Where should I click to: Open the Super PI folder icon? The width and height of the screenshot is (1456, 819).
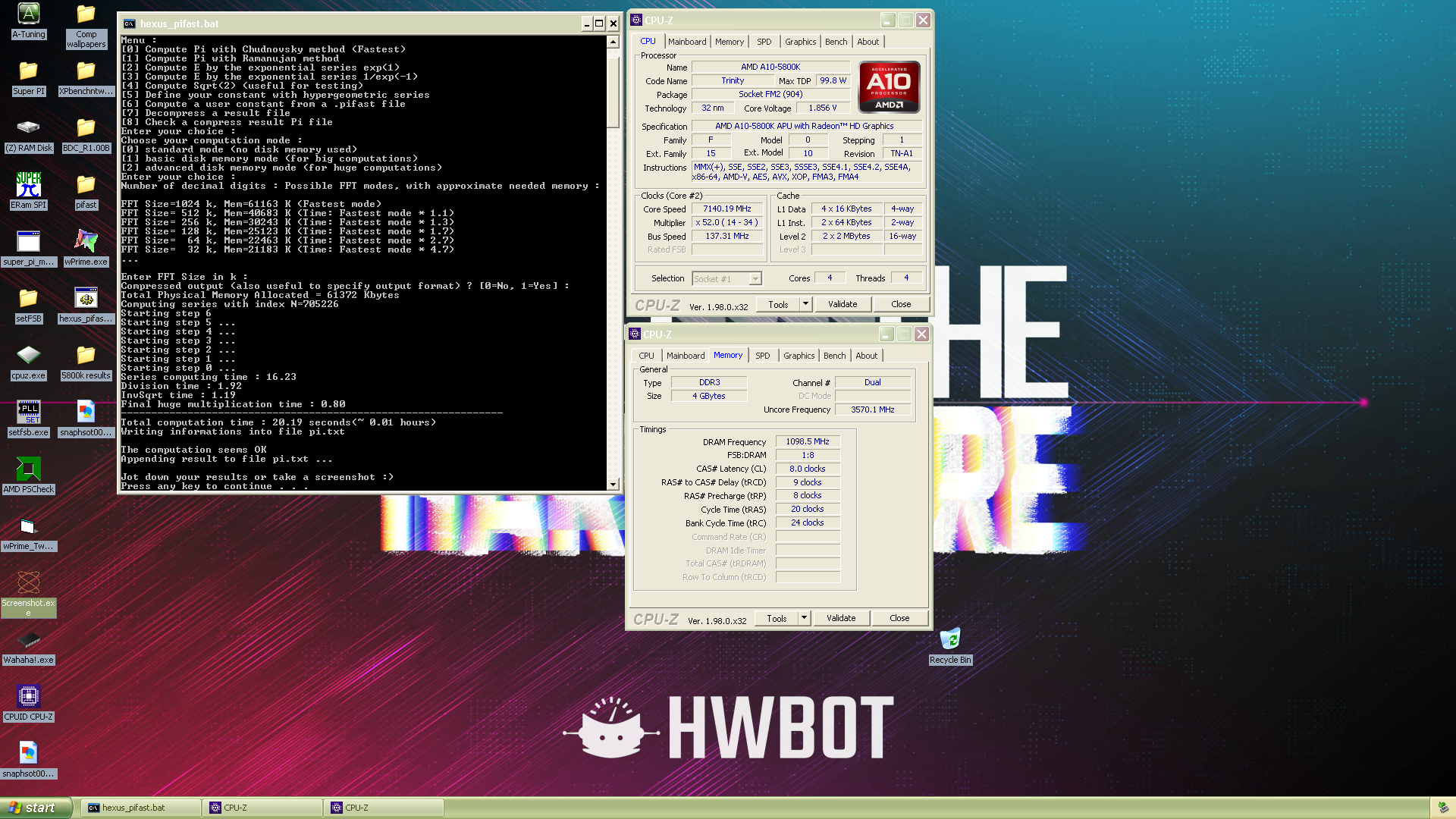pos(29,78)
